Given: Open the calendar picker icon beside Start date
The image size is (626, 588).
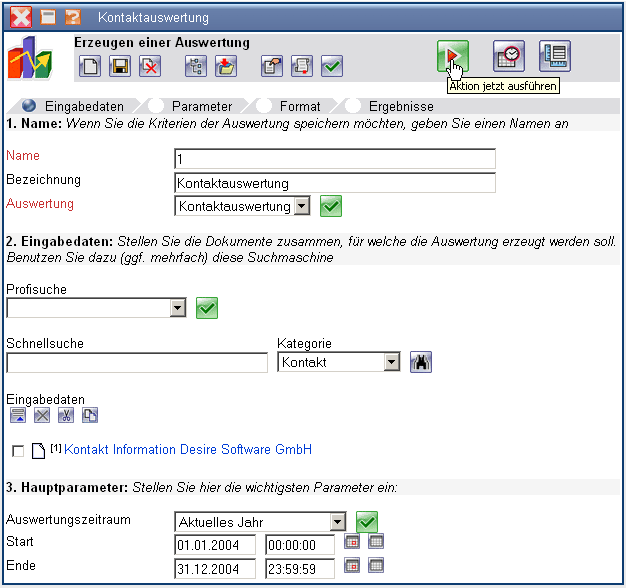Looking at the screenshot, I should point(352,542).
